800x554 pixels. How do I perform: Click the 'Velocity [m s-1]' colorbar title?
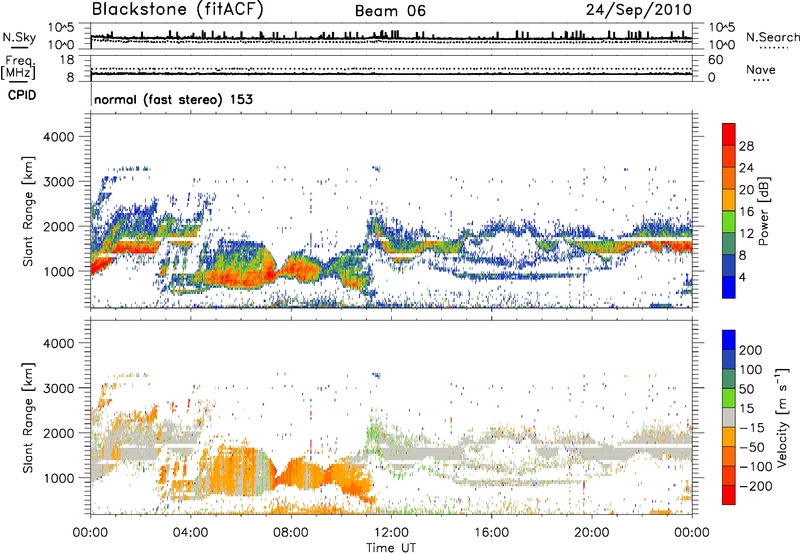pos(781,417)
